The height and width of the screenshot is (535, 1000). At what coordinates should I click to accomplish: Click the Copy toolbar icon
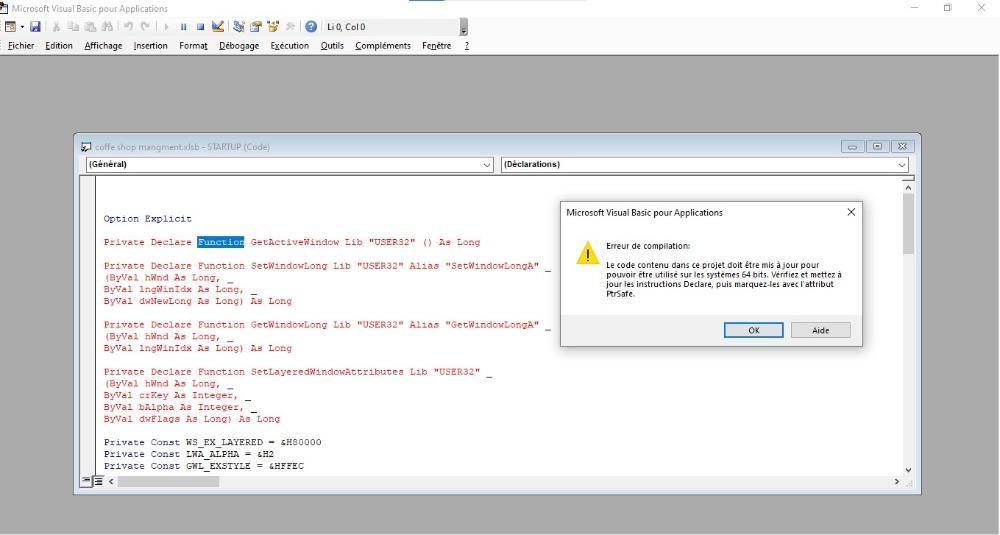(73, 27)
